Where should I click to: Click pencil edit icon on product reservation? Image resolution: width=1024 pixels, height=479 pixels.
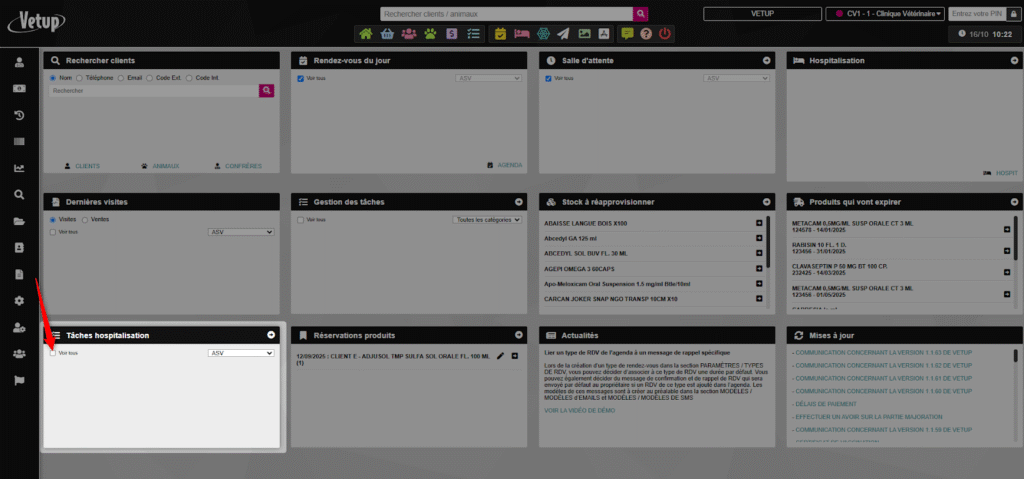(x=500, y=356)
